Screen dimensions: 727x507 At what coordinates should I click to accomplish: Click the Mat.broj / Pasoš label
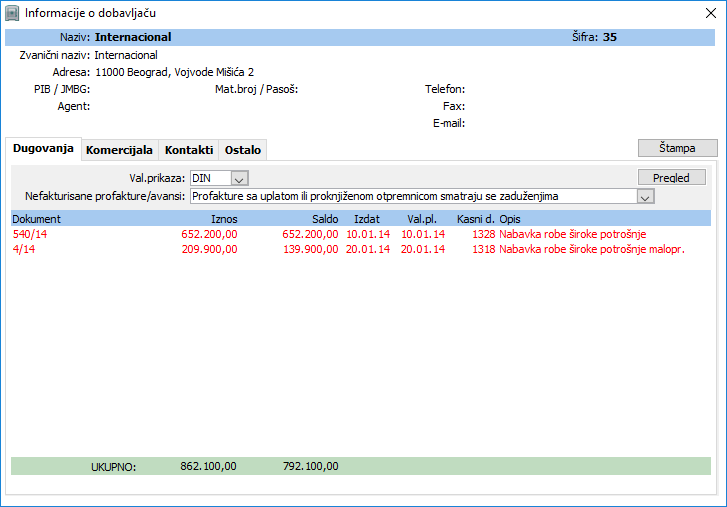[256, 89]
